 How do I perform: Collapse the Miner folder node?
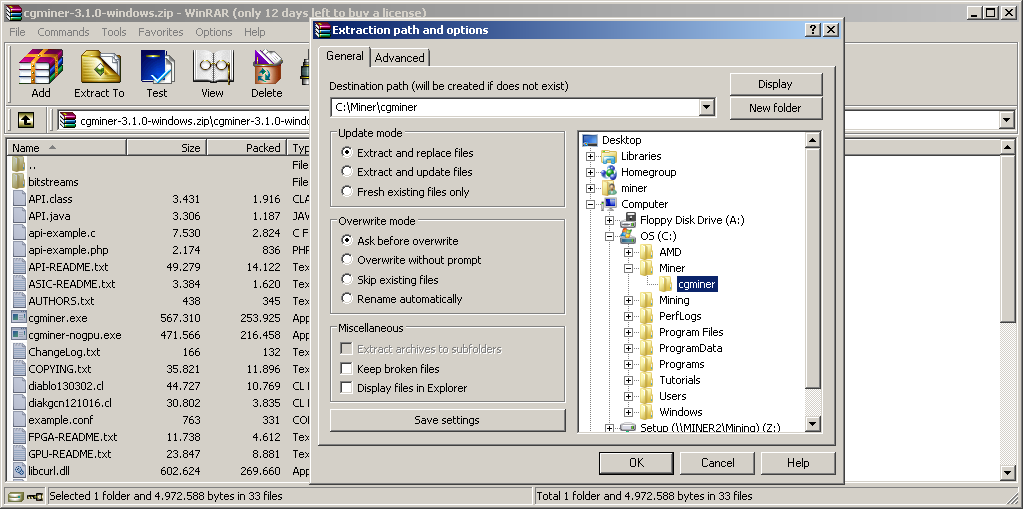coord(628,268)
